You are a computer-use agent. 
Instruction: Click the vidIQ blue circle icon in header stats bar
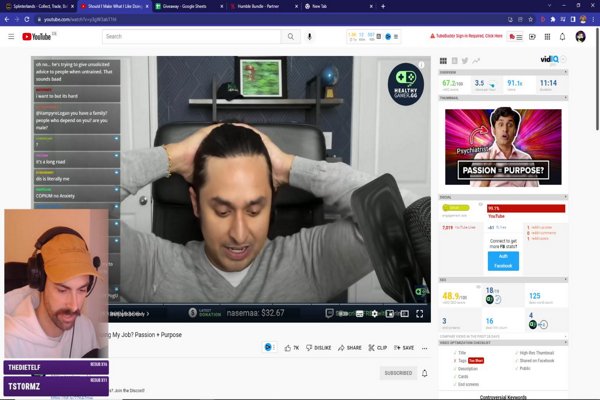click(388, 37)
